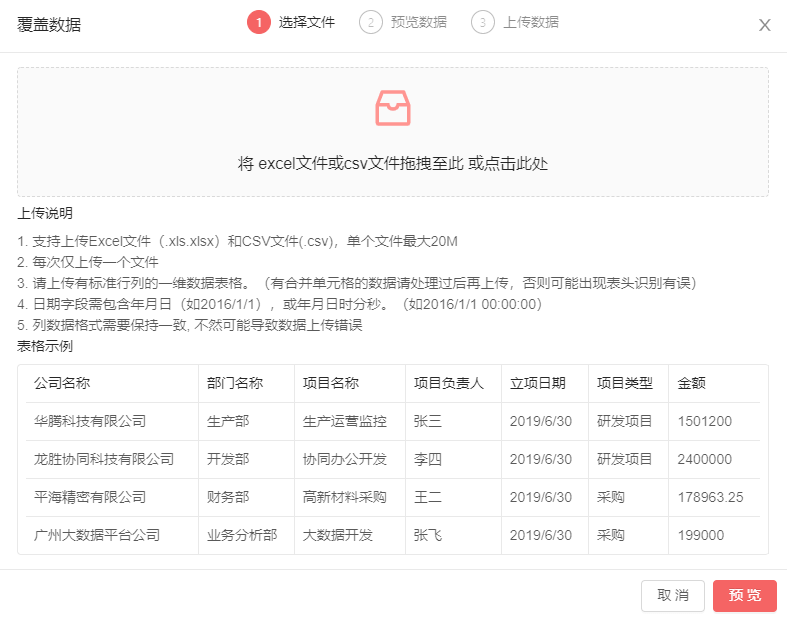Viewport: 787px width, 619px height.
Task: Click the 立项日期 column header
Action: click(537, 383)
